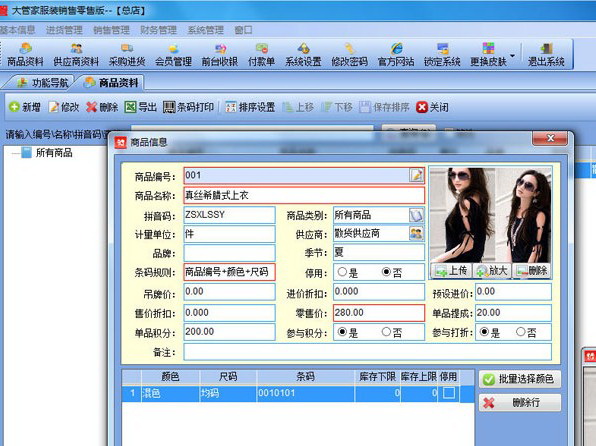Click 新增 to add a product
The width and height of the screenshot is (596, 446).
point(25,107)
